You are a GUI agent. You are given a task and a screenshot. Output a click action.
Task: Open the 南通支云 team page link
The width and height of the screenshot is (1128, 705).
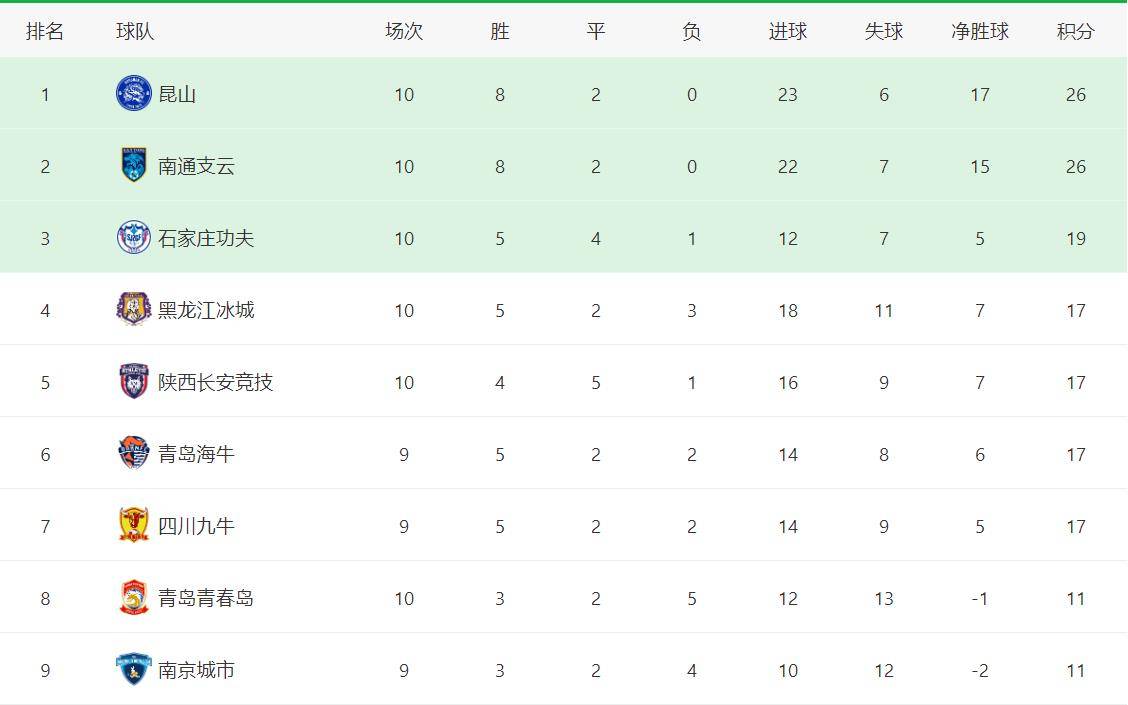click(196, 166)
